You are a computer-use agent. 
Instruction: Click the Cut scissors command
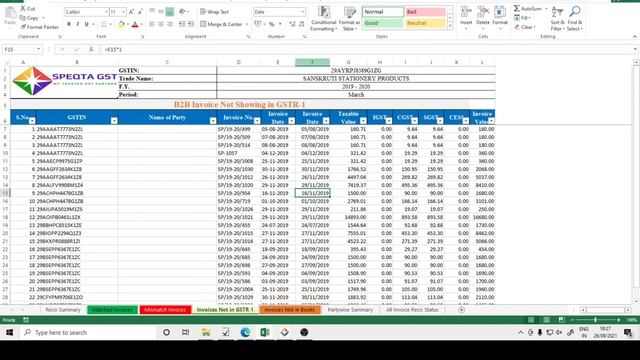(27, 9)
